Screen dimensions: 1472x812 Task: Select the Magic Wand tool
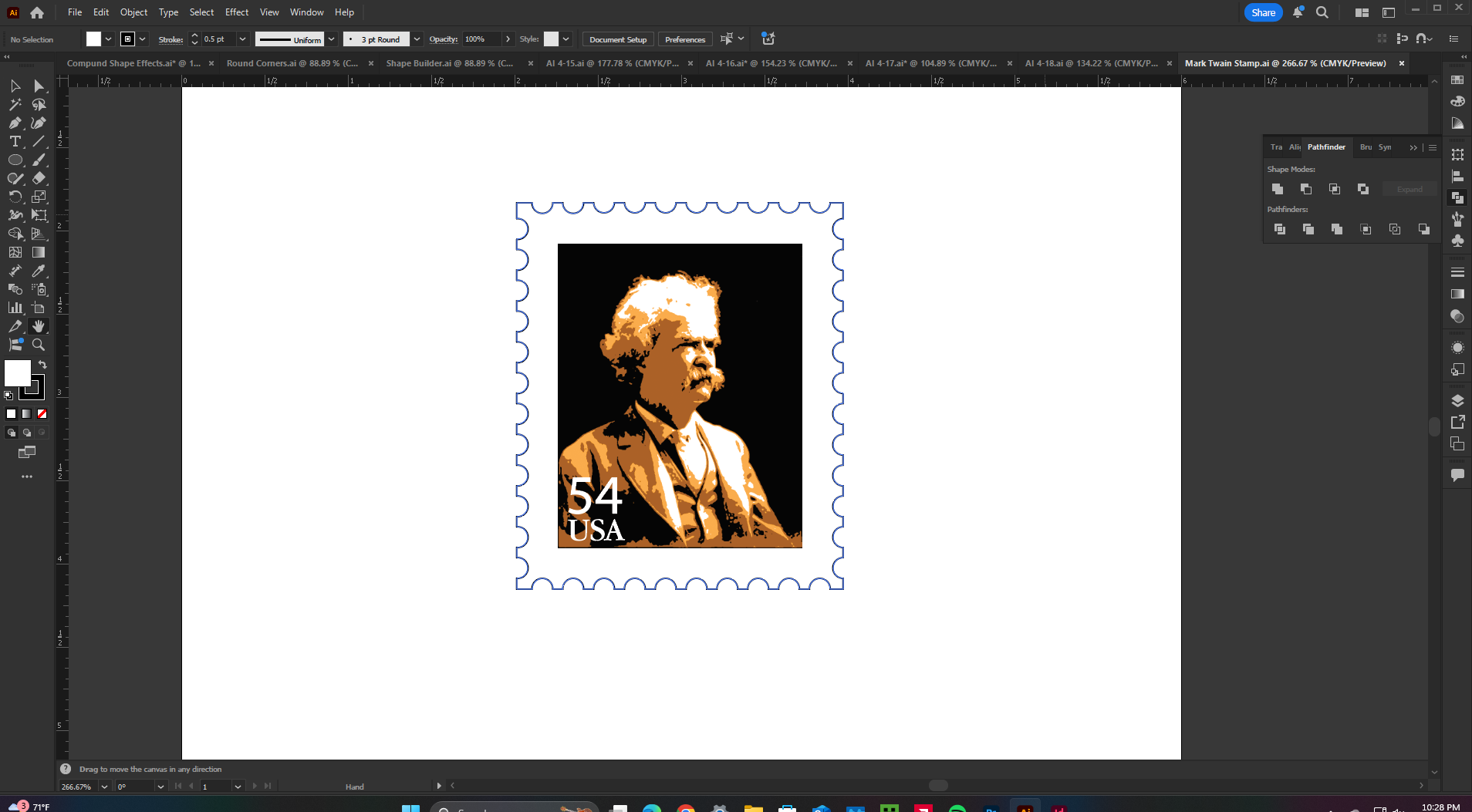(x=15, y=104)
